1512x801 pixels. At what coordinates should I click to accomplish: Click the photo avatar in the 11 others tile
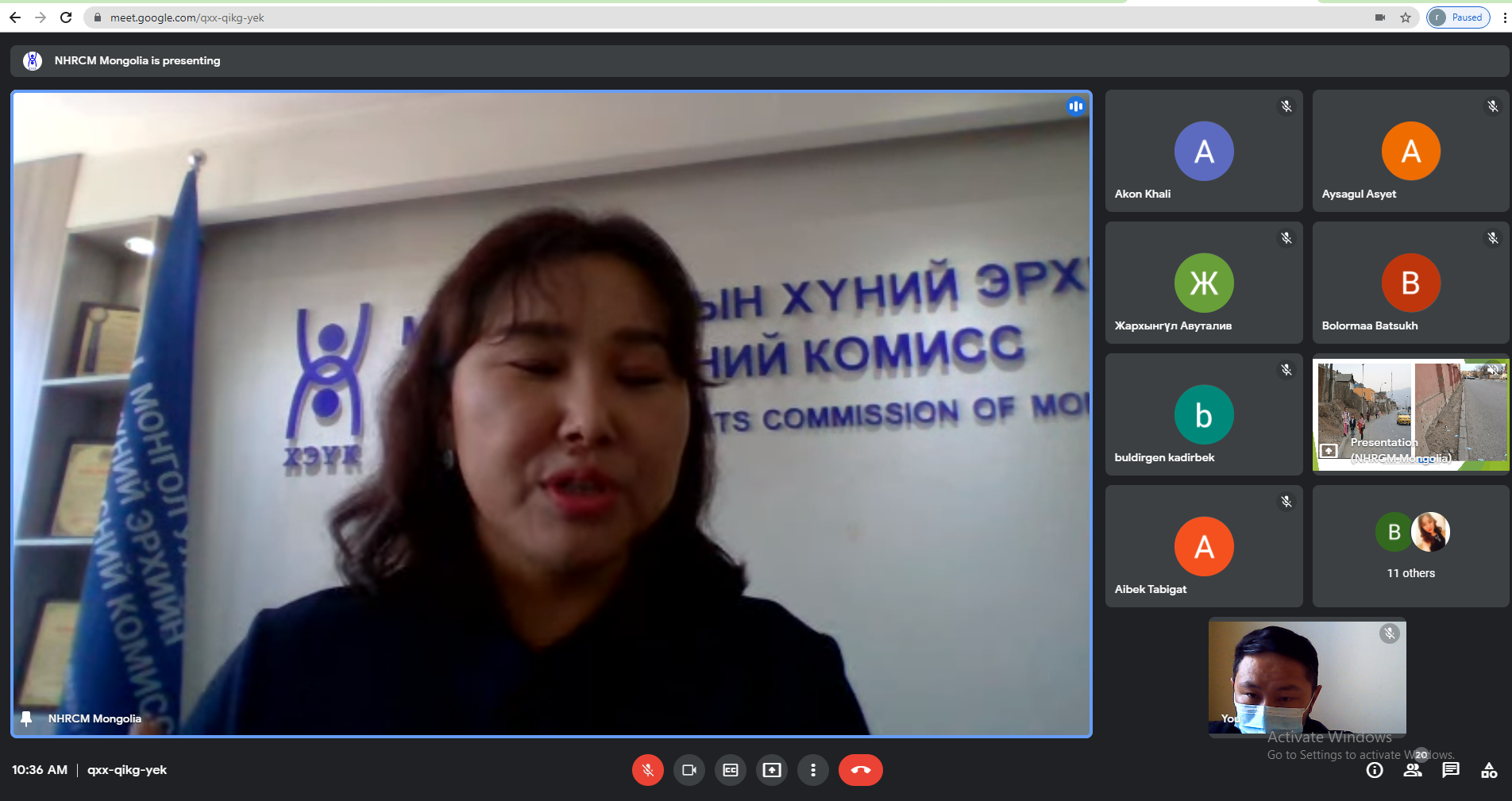click(x=1430, y=532)
